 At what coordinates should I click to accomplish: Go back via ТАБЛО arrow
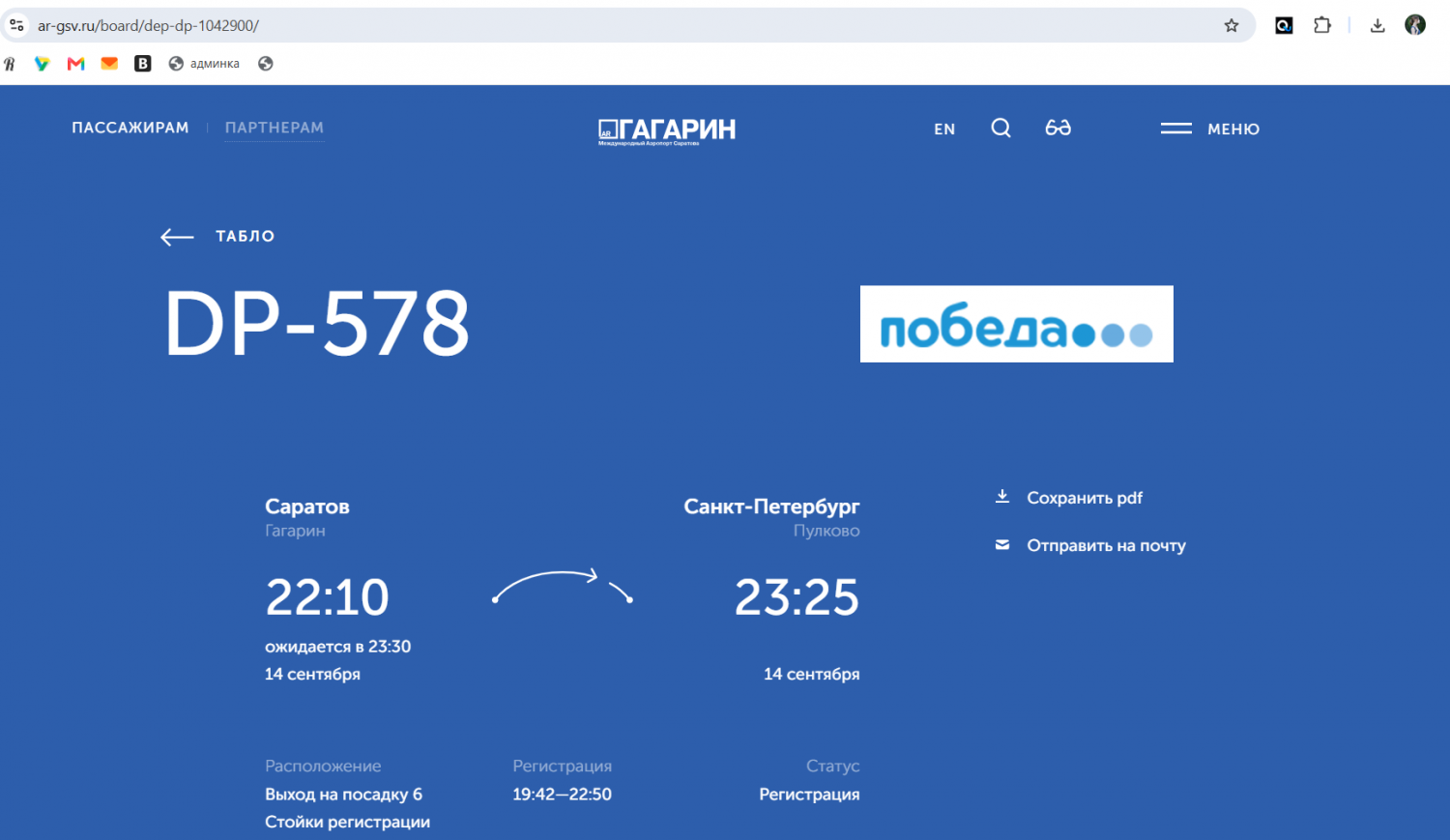point(217,236)
